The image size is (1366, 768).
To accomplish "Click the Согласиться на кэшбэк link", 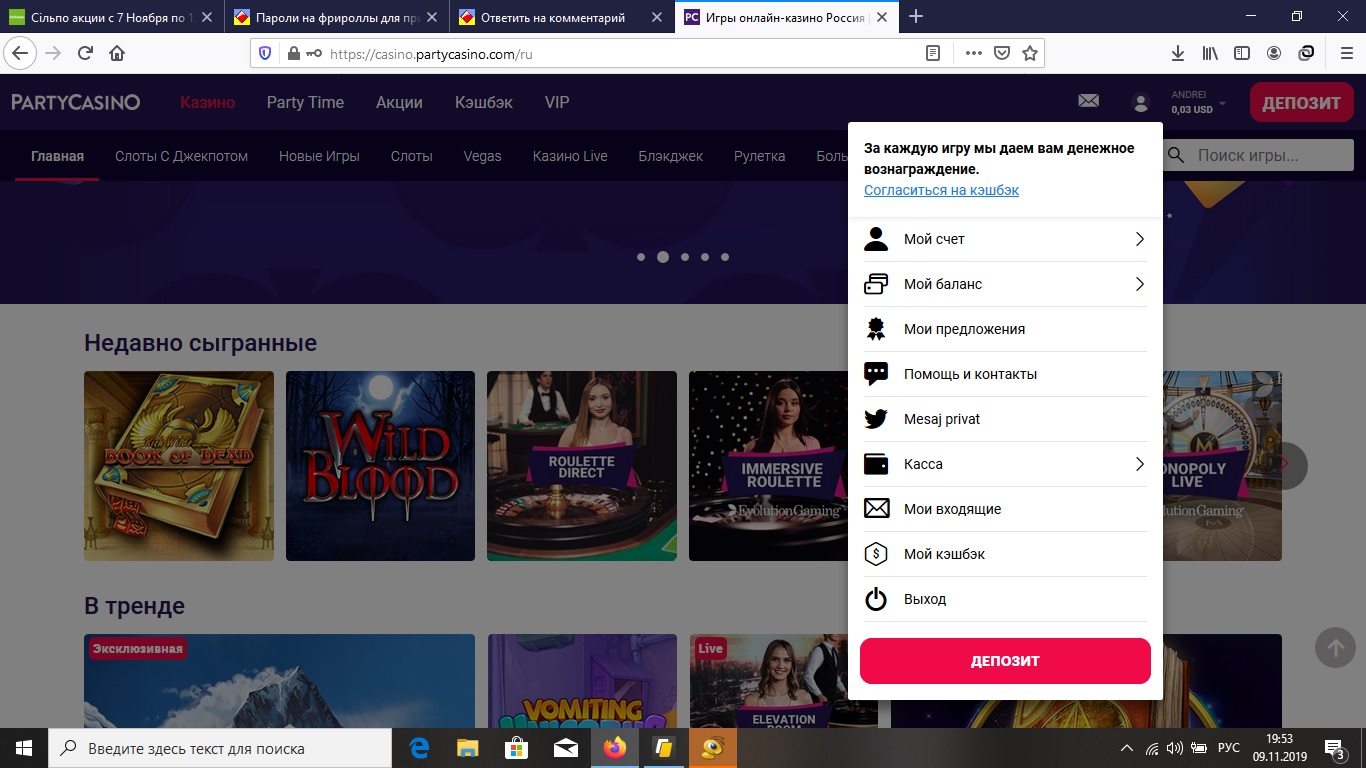I will (x=941, y=190).
